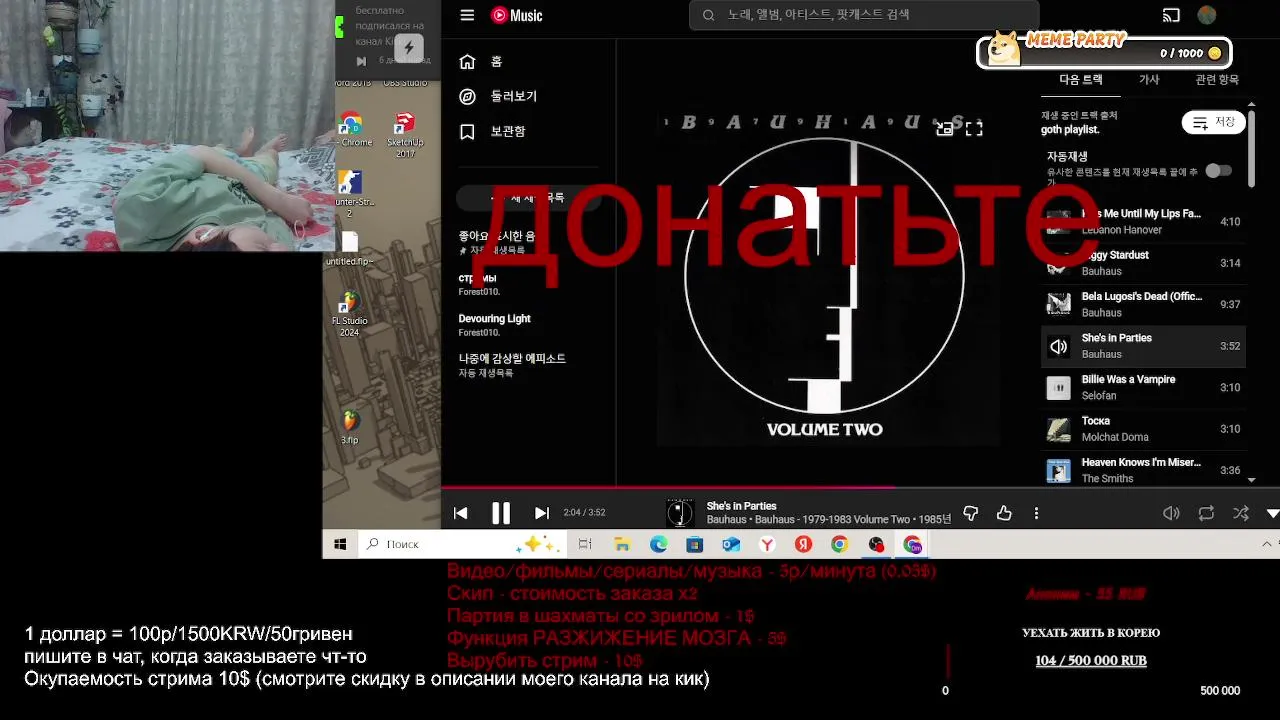Click the lightning bolt button in the notification widget
The image size is (1280, 720).
[x=408, y=48]
